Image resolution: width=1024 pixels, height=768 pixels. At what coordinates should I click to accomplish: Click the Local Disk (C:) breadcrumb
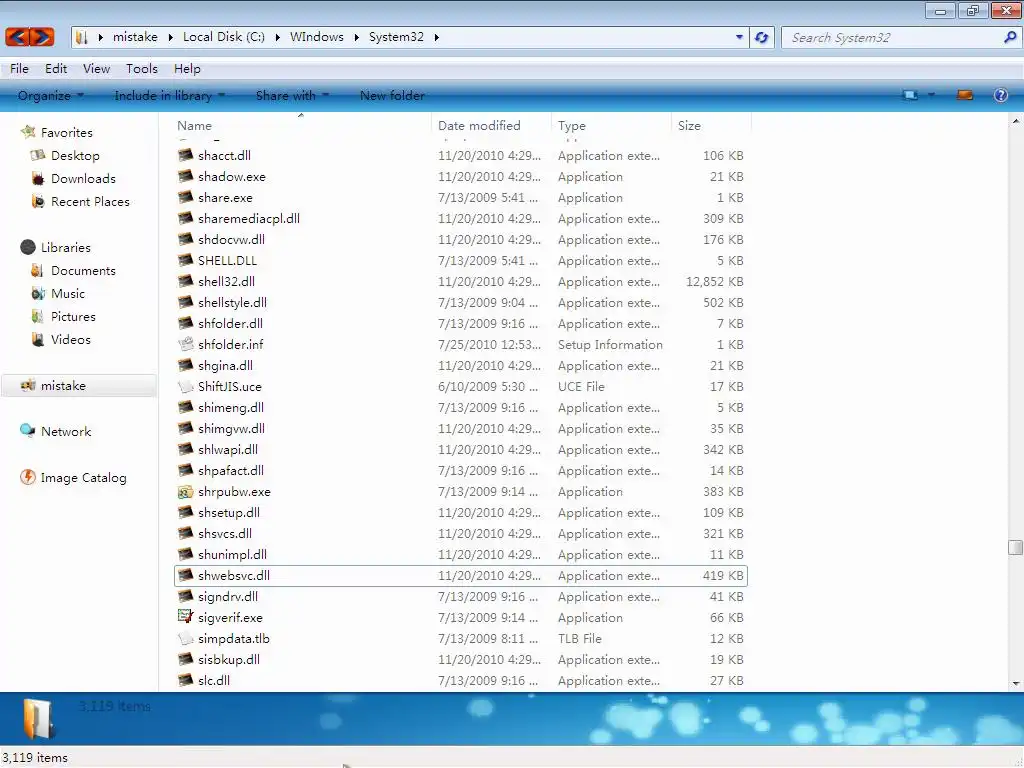click(x=224, y=37)
